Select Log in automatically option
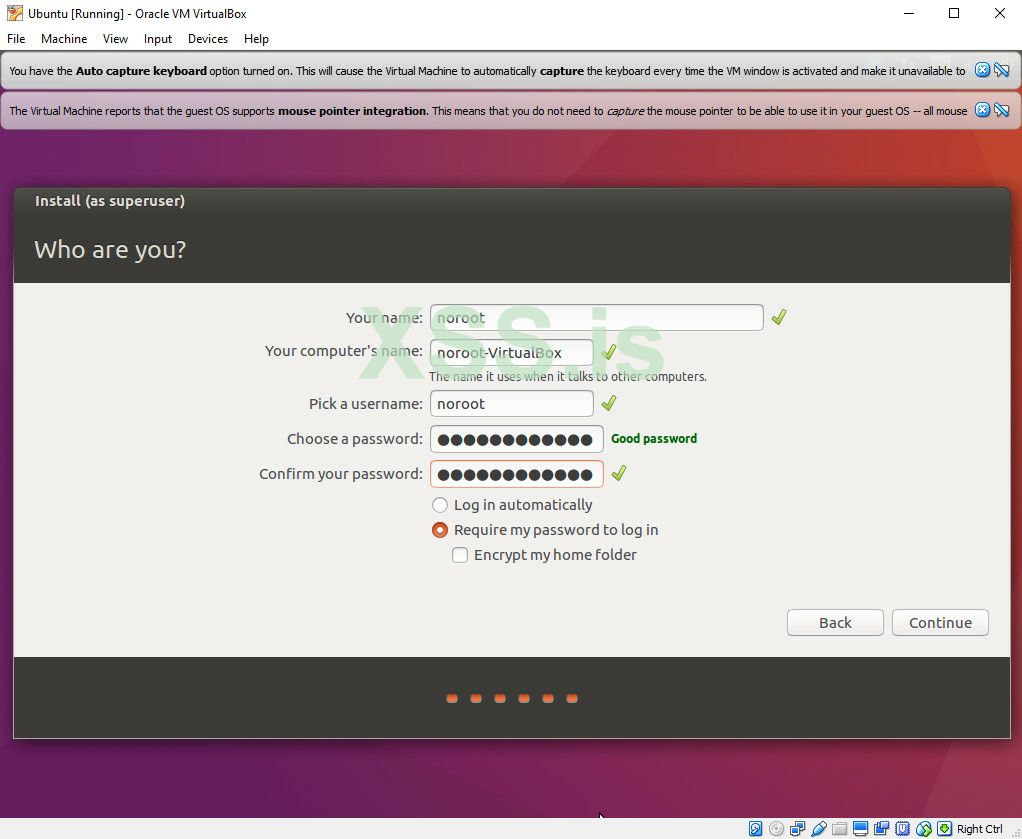The image size is (1022, 839). (512, 505)
